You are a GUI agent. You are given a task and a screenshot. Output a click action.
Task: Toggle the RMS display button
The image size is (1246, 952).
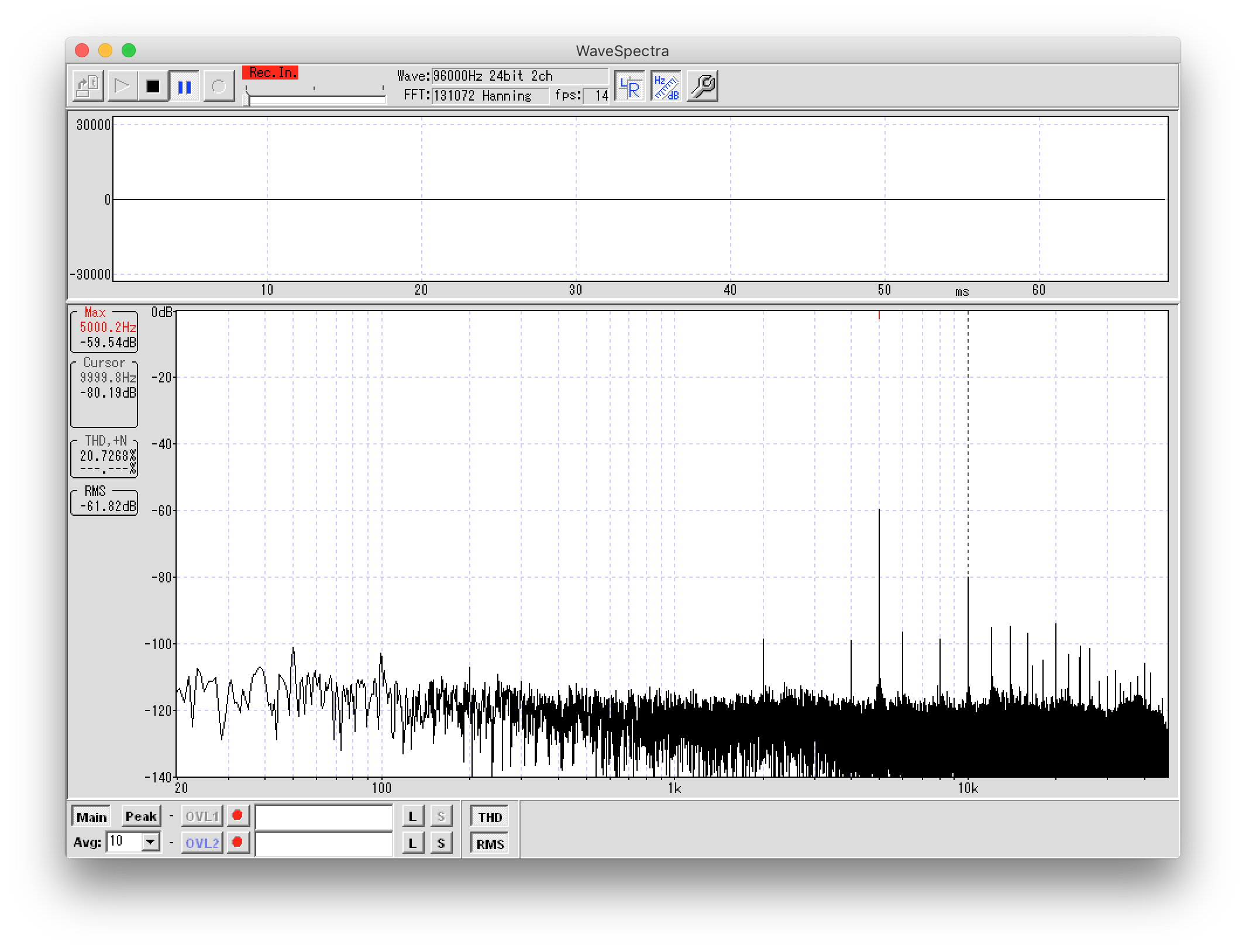490,844
